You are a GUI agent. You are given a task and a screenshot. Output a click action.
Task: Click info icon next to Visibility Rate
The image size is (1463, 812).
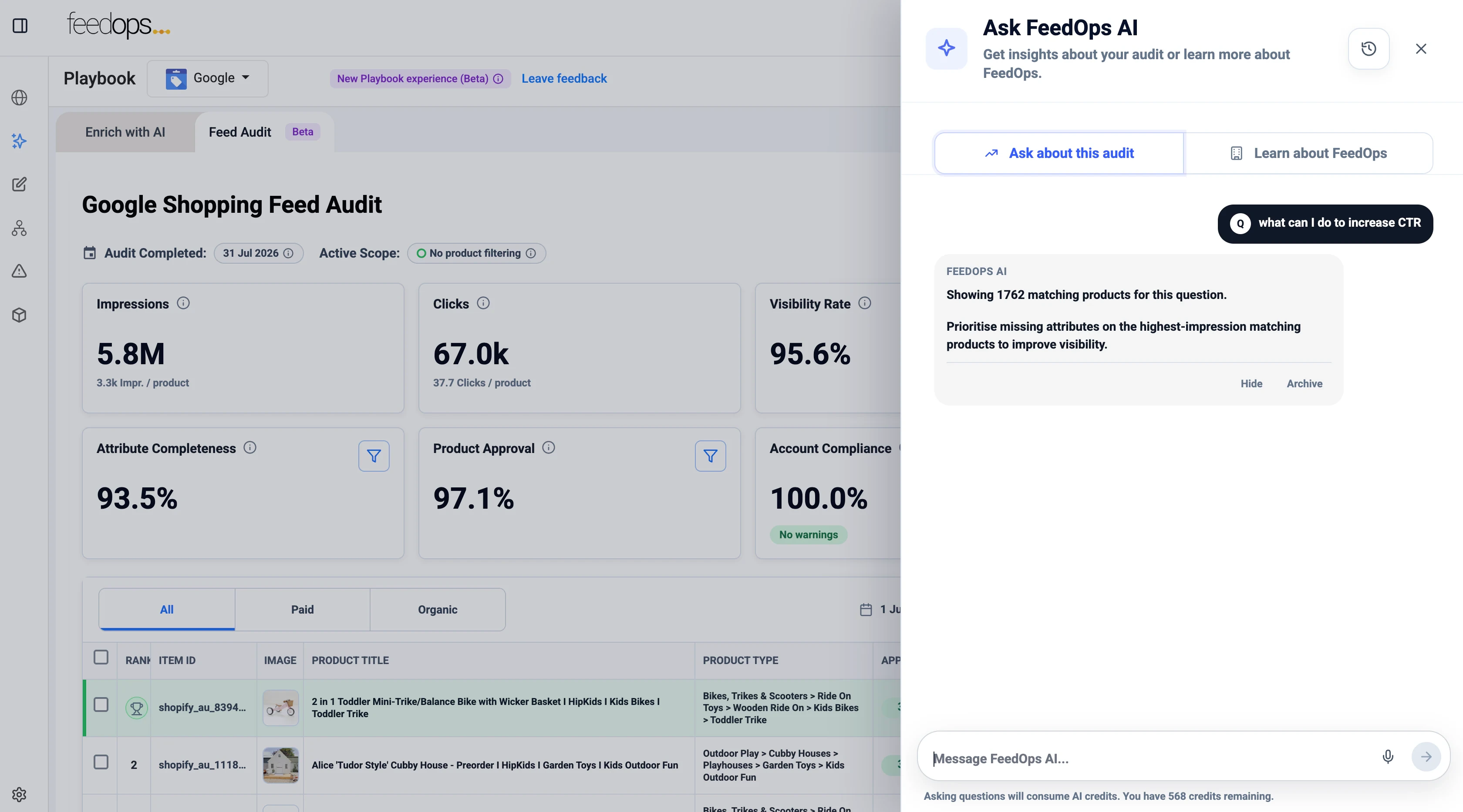coord(864,303)
